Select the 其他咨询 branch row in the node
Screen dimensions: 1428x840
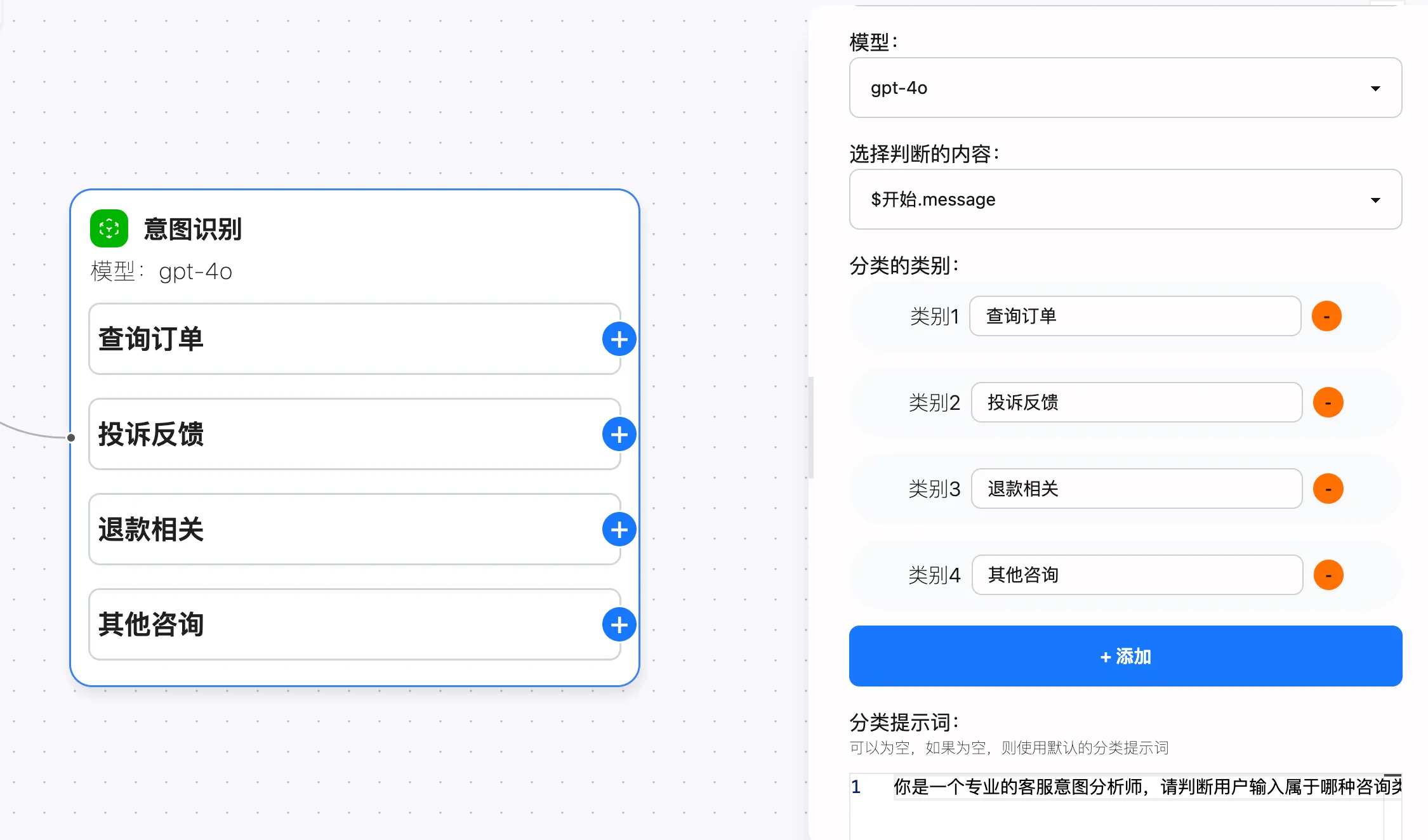click(x=354, y=624)
